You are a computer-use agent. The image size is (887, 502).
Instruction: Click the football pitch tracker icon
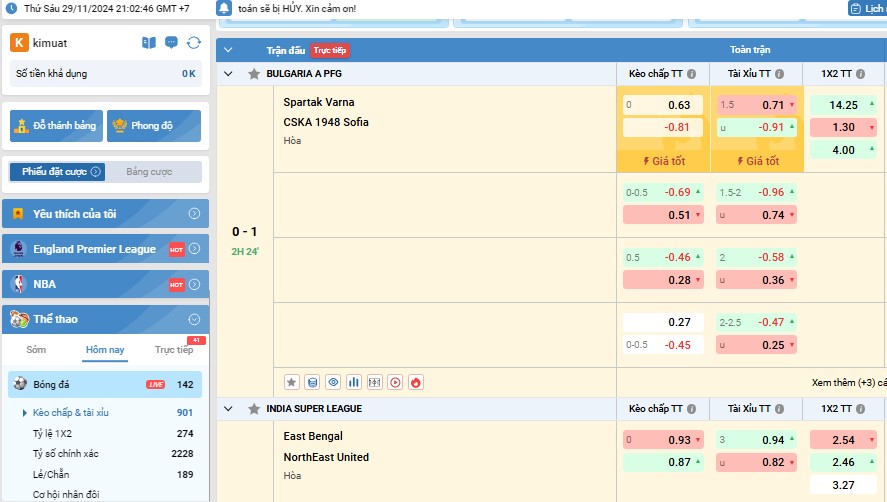[374, 382]
